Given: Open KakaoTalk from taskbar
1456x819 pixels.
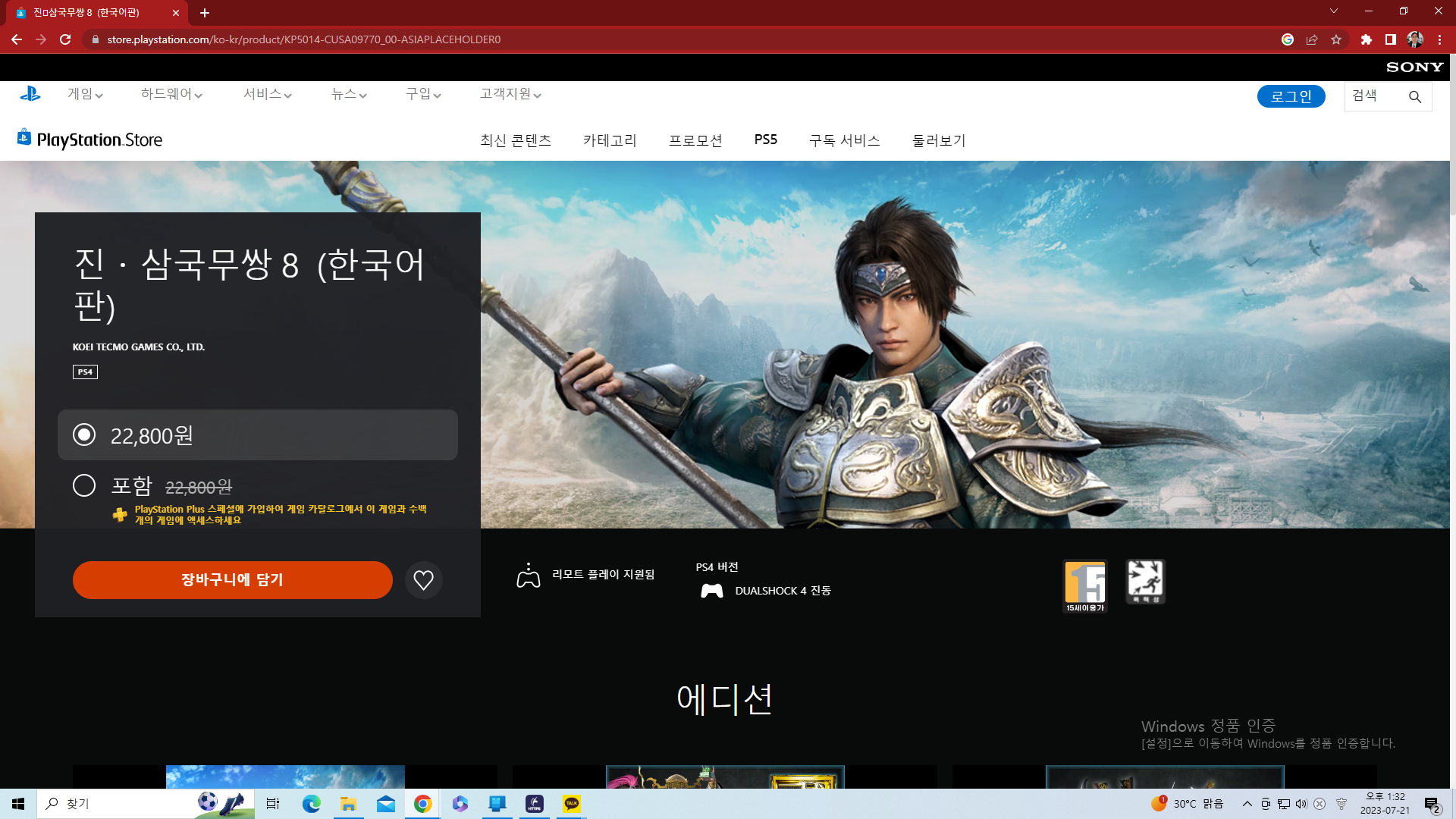Looking at the screenshot, I should point(572,804).
